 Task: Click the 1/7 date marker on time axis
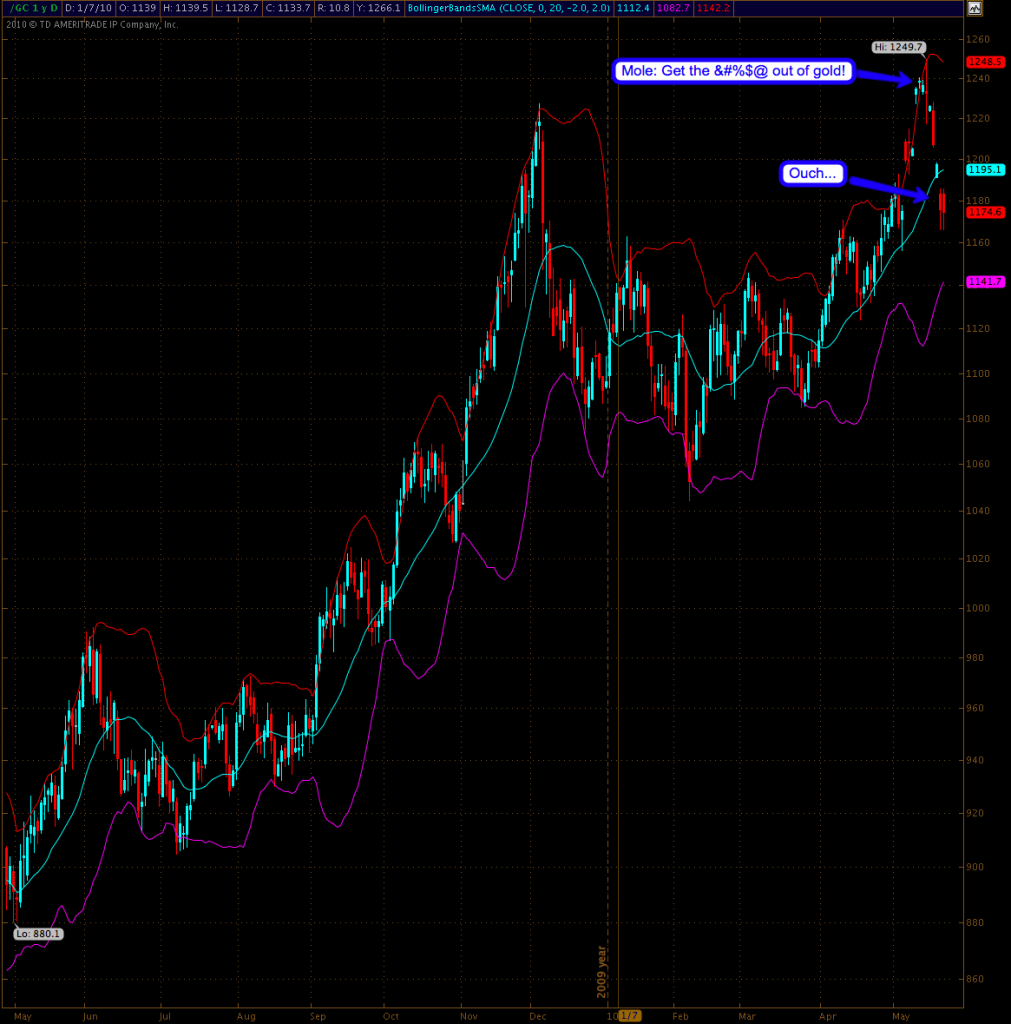click(x=629, y=1014)
